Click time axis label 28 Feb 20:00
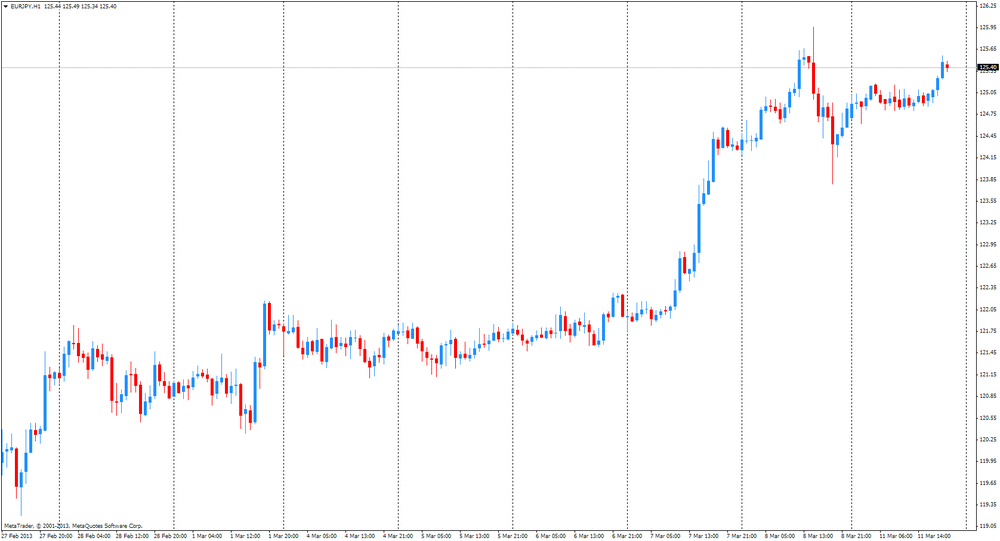 click(171, 536)
